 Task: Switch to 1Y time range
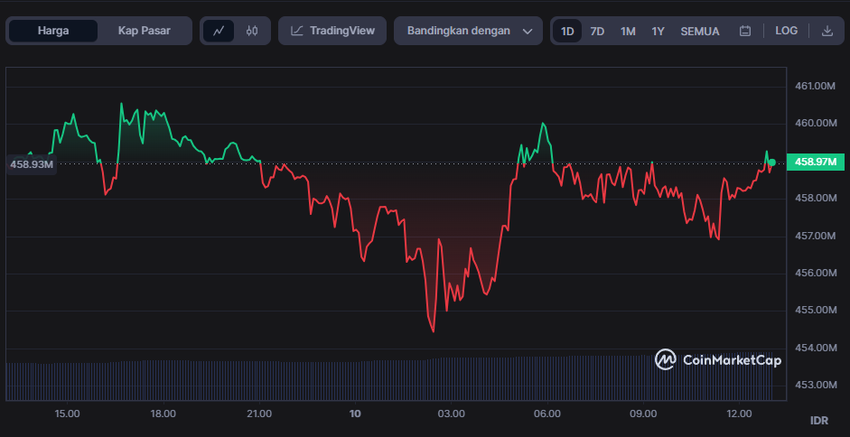click(x=658, y=31)
